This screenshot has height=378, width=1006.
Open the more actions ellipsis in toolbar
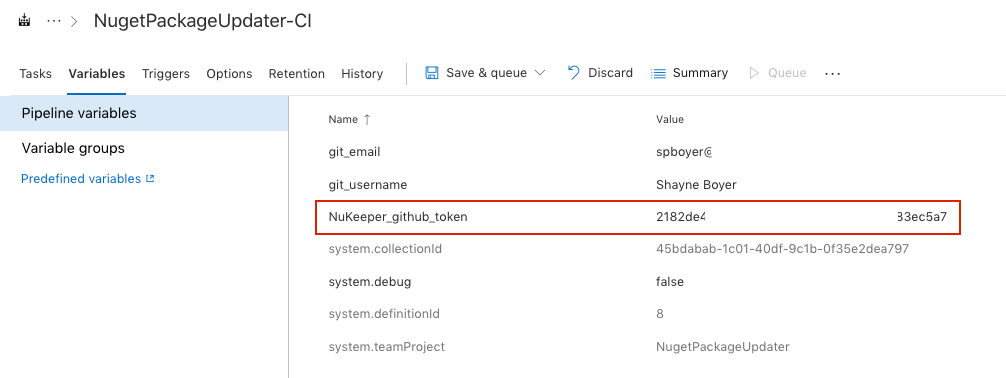click(x=832, y=74)
